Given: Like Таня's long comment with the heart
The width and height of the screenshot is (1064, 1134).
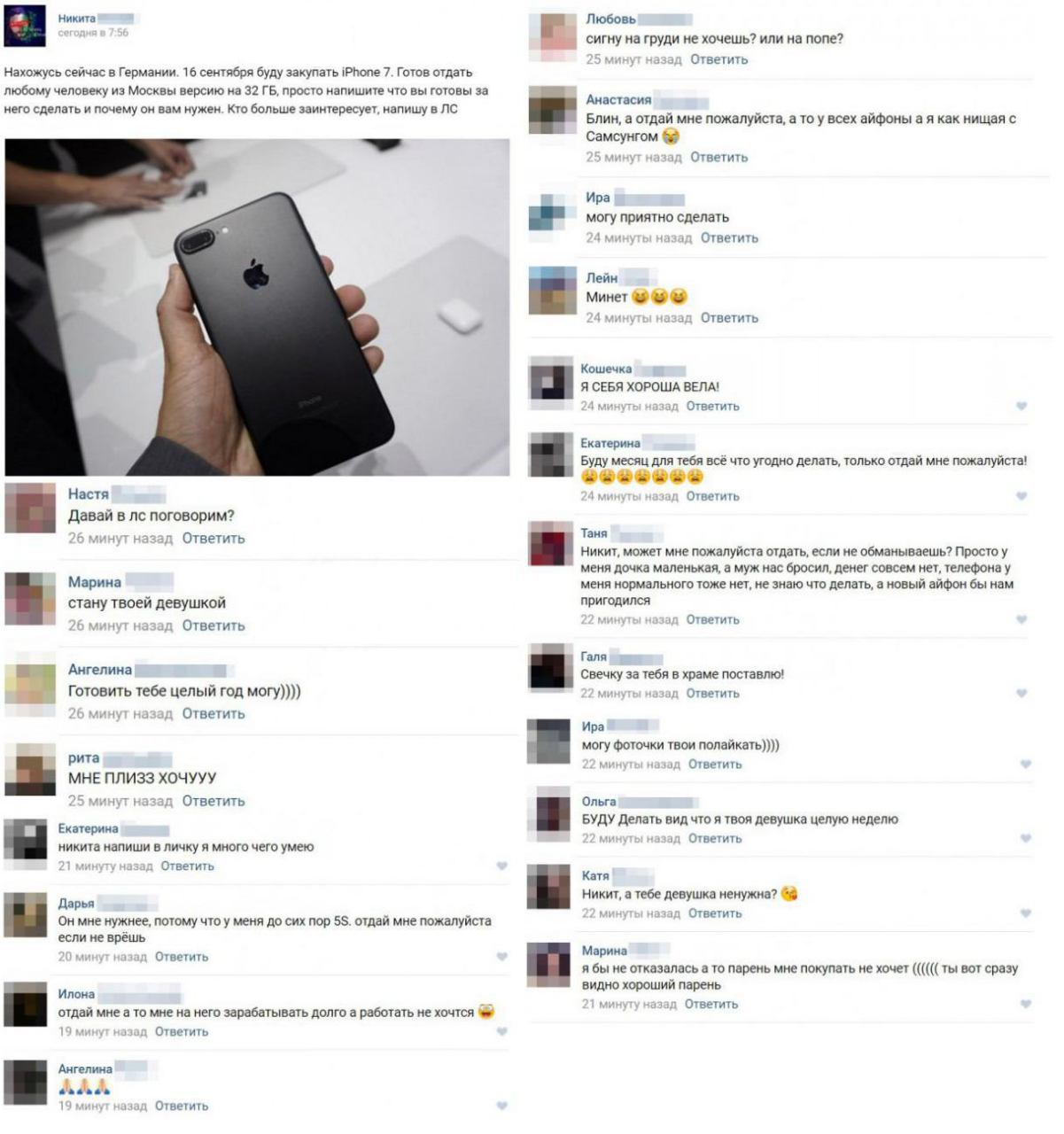Looking at the screenshot, I should (1021, 619).
